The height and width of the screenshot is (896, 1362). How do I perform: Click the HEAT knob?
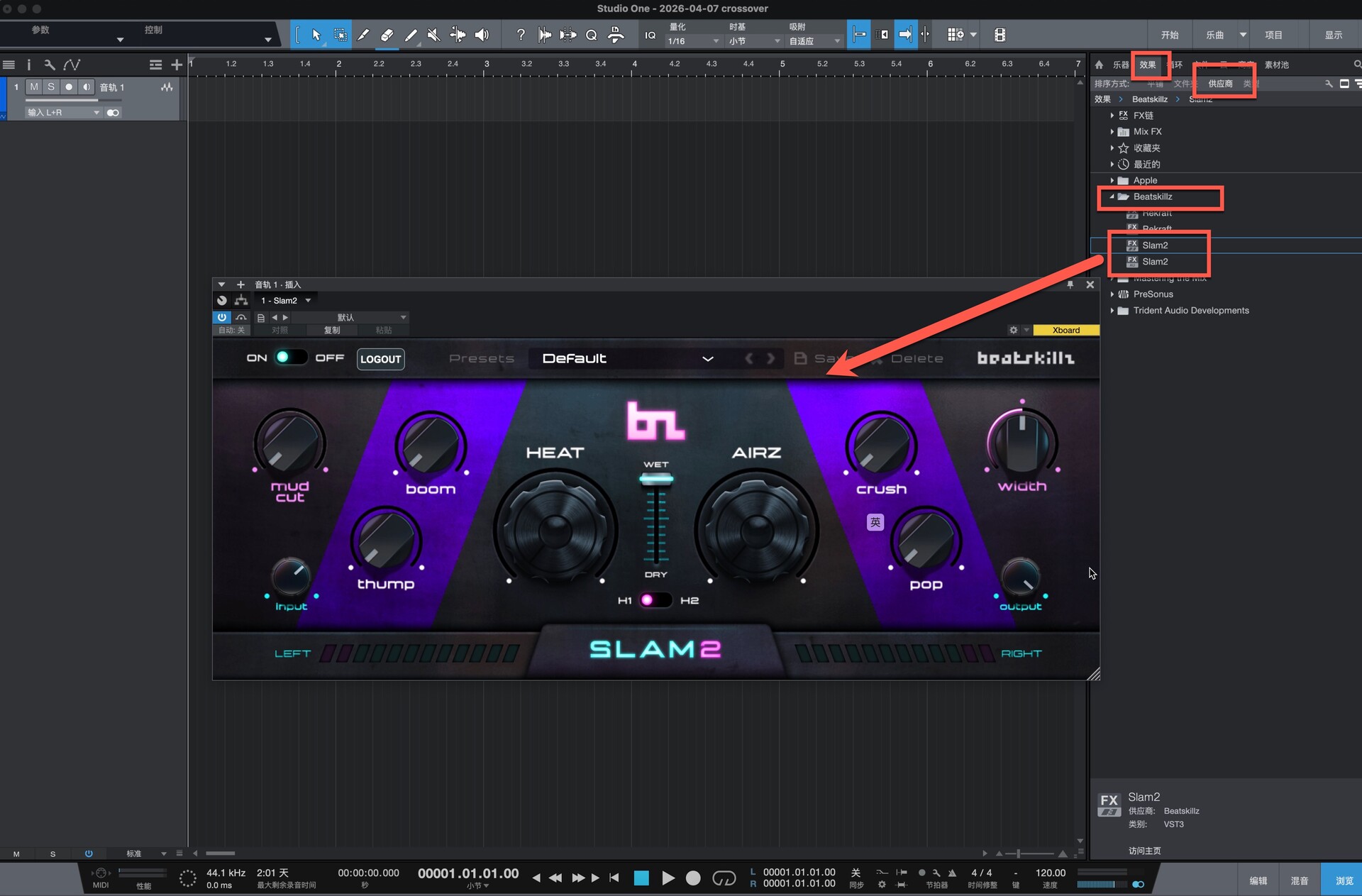point(555,530)
